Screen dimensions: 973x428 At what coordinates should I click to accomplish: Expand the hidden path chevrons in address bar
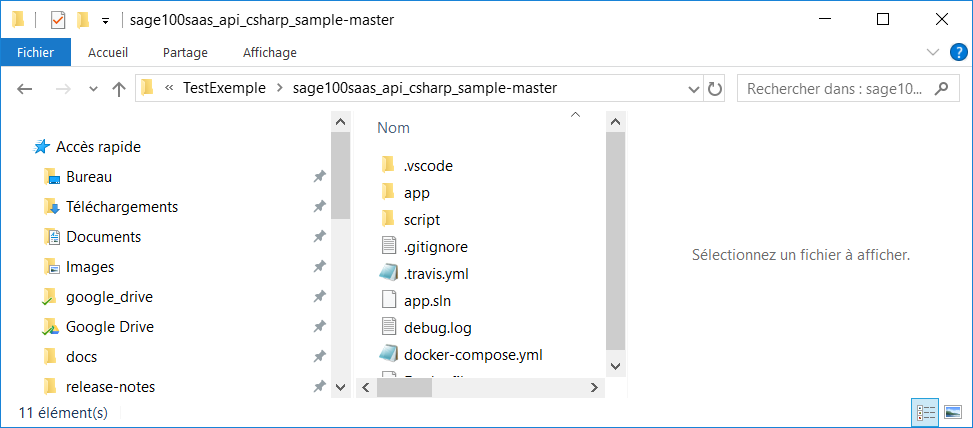(169, 88)
